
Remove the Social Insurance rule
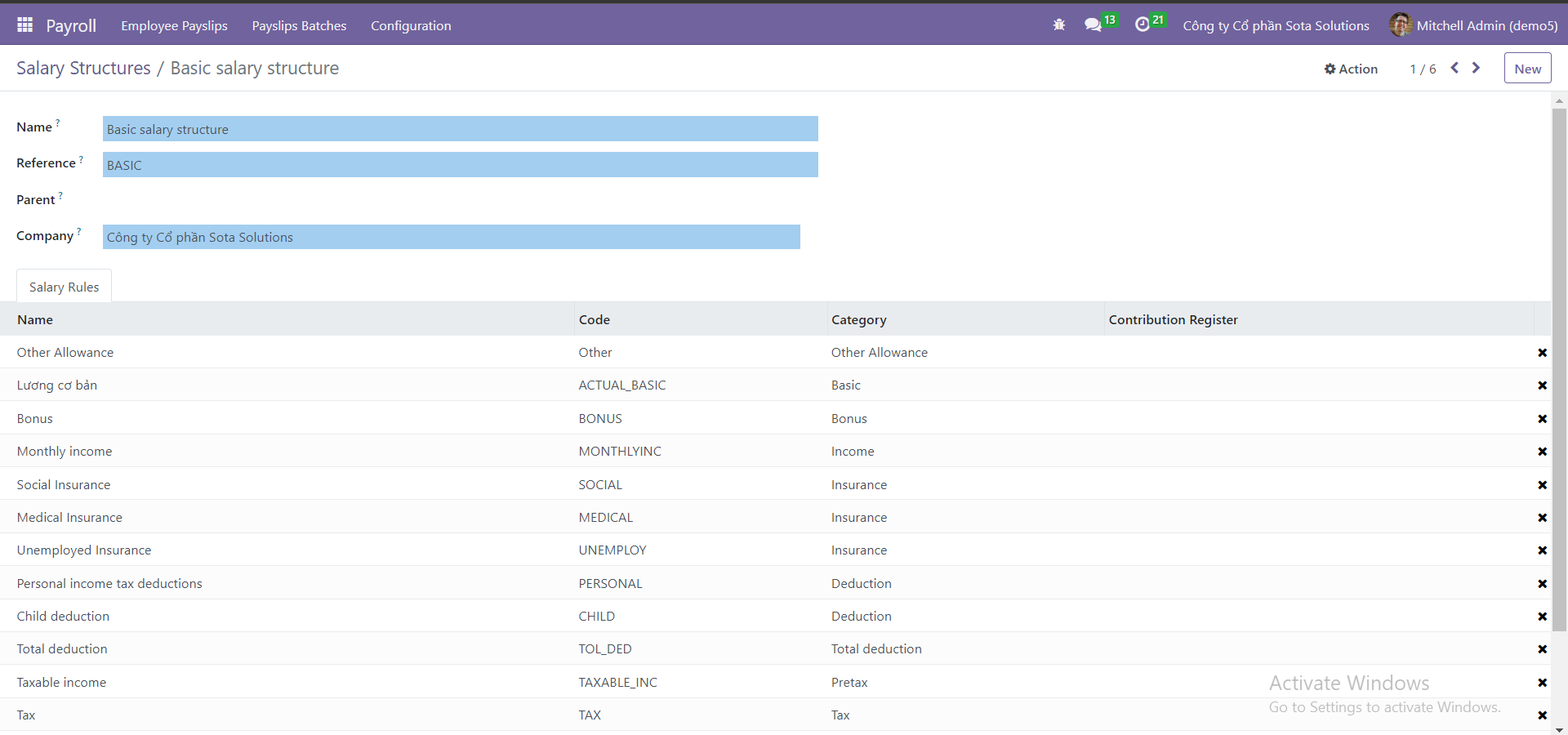(x=1542, y=485)
